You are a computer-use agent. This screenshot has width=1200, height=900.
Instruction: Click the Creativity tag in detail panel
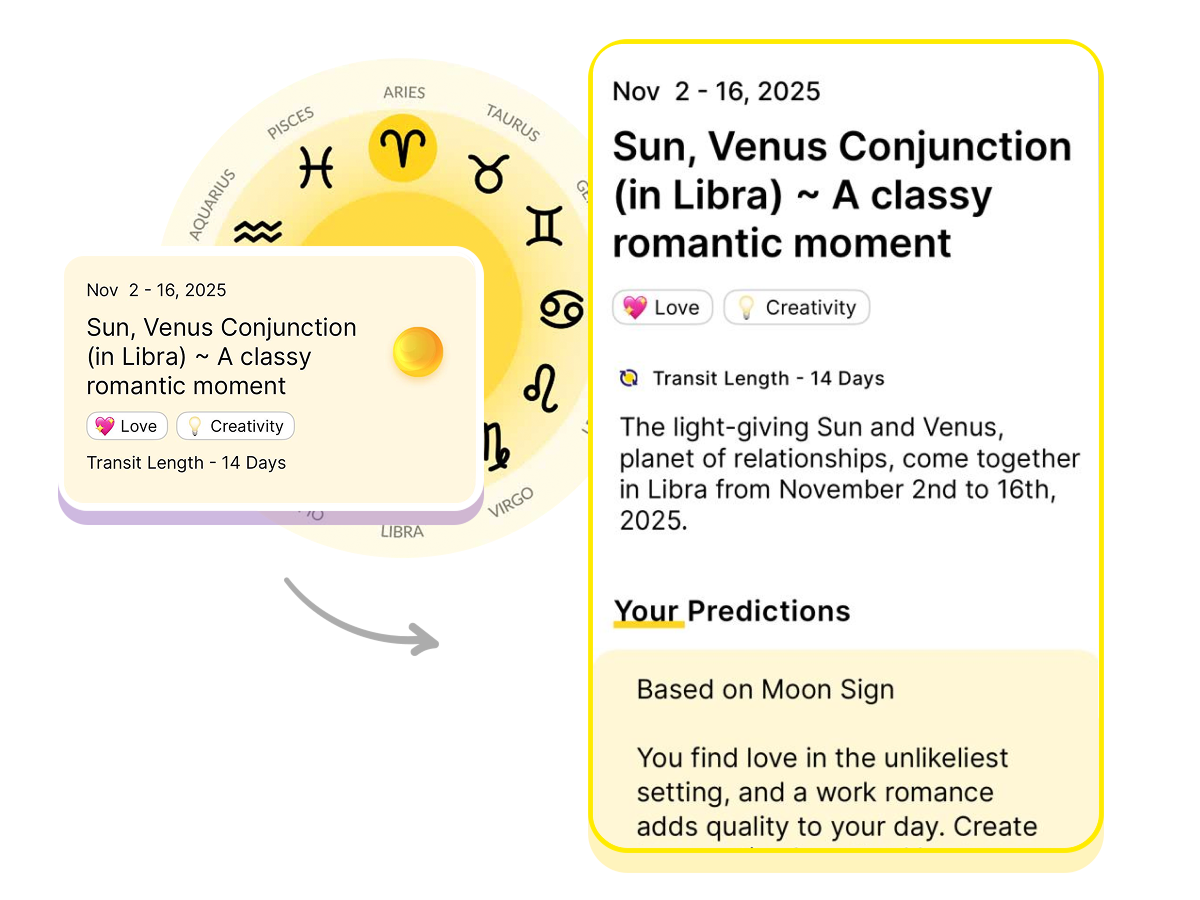click(x=797, y=308)
